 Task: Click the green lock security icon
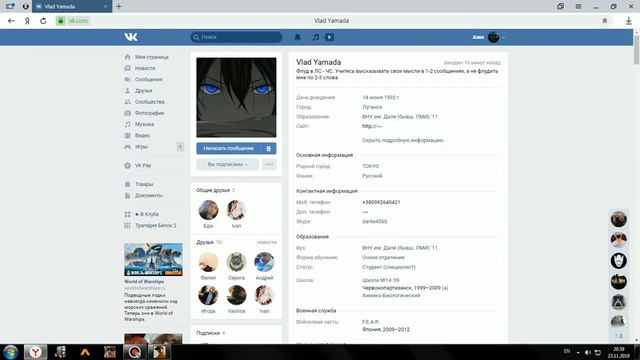click(60, 21)
